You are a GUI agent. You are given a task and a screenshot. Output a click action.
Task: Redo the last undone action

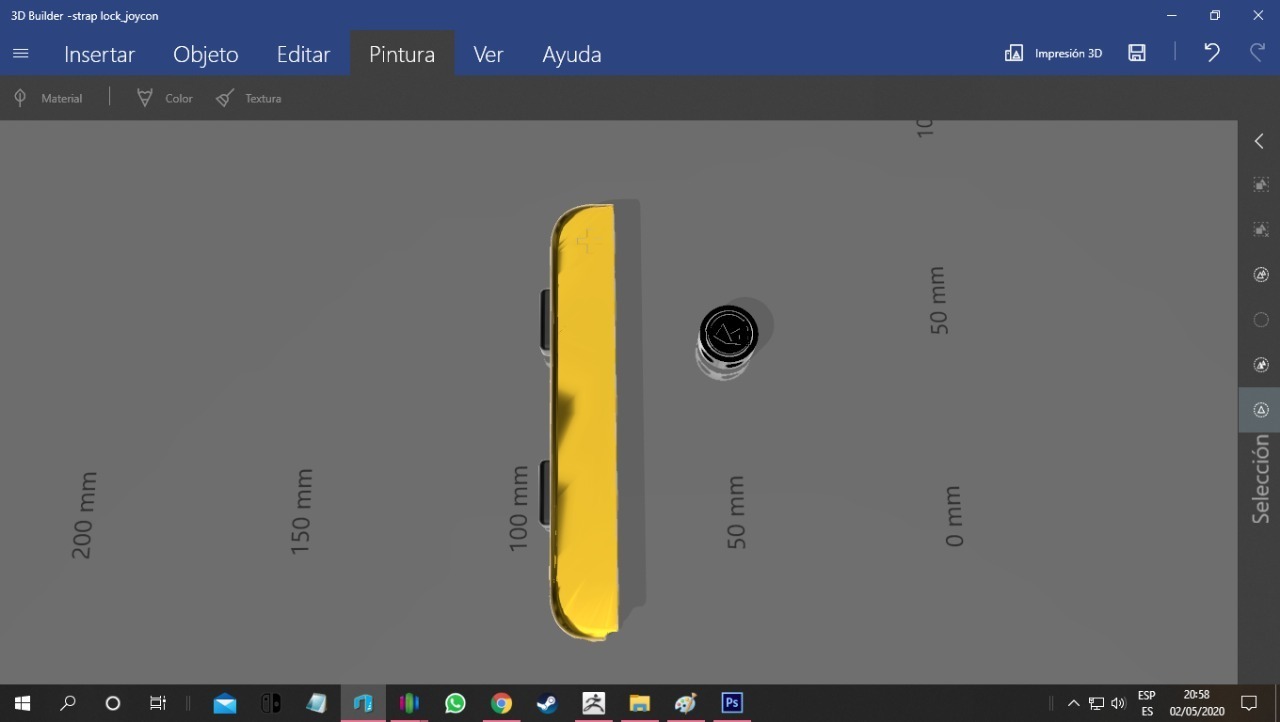[1257, 53]
